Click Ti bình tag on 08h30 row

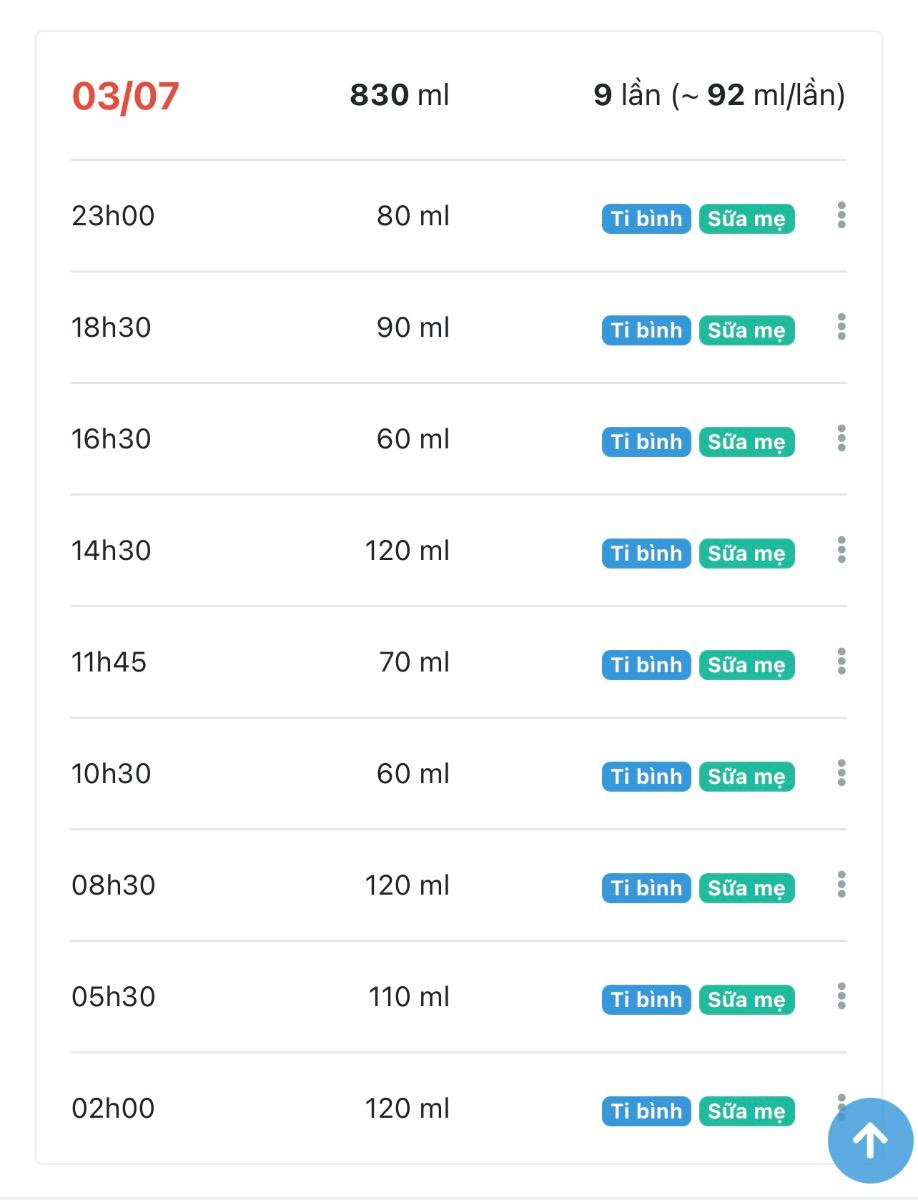pyautogui.click(x=646, y=888)
